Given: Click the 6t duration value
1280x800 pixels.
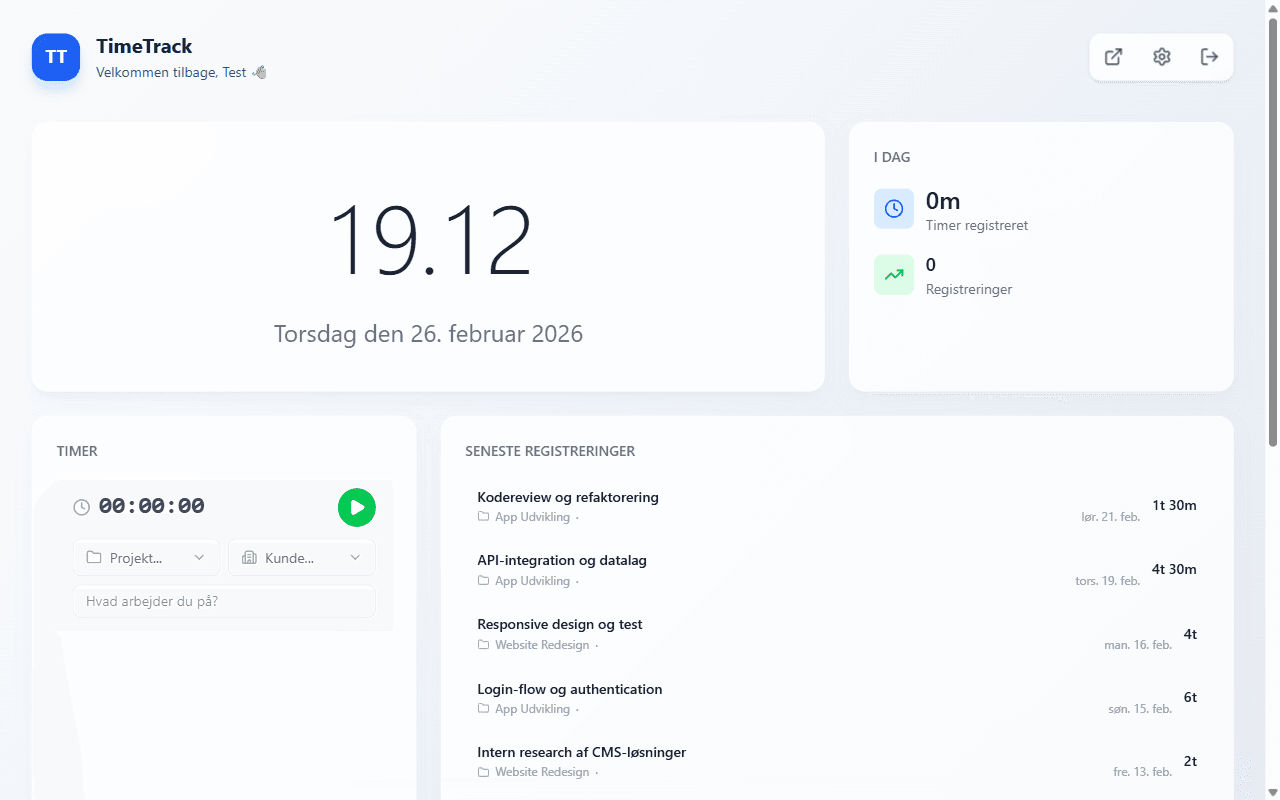Looking at the screenshot, I should [1190, 697].
